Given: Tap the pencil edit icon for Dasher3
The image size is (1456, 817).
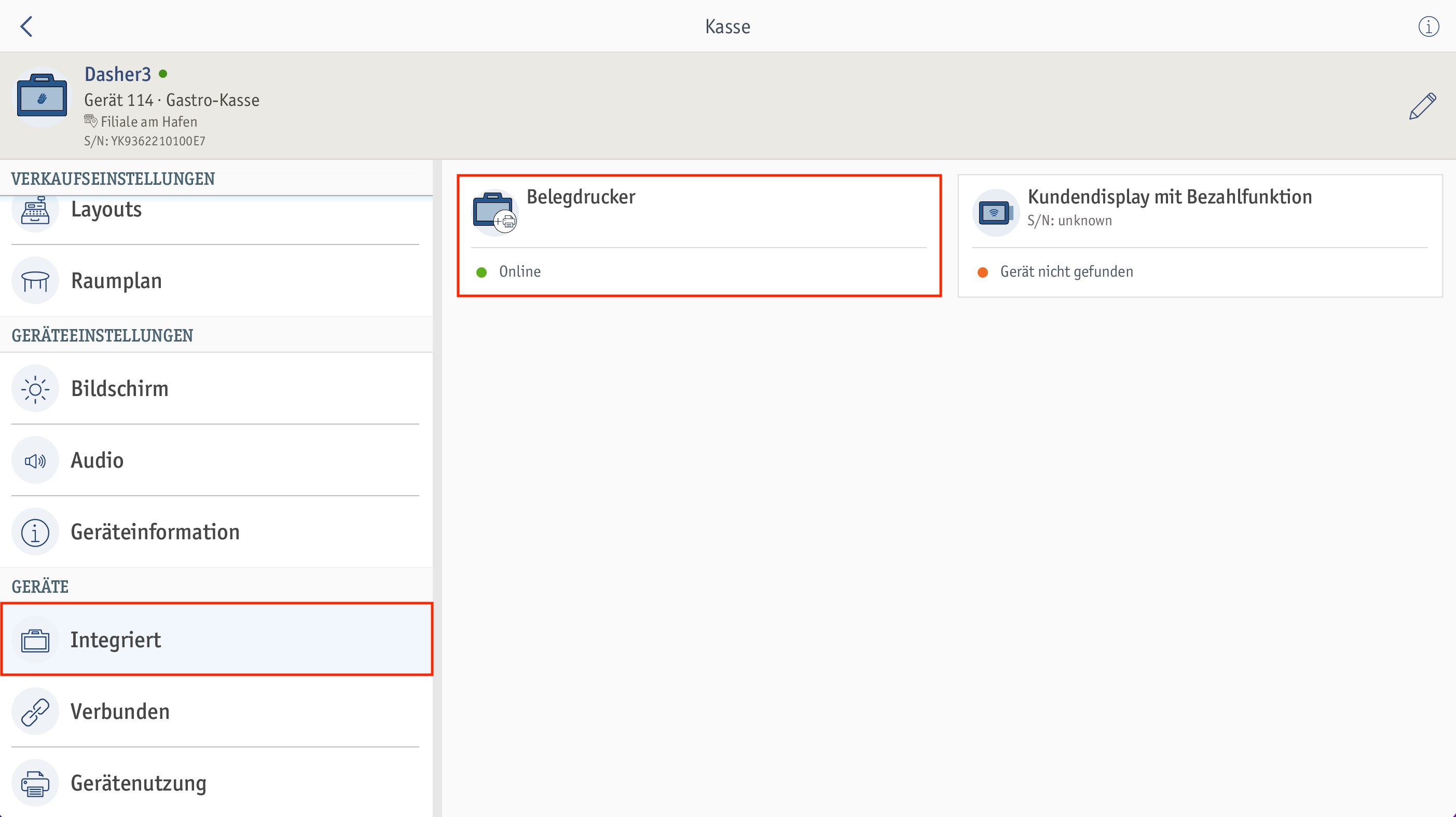Looking at the screenshot, I should coord(1422,106).
